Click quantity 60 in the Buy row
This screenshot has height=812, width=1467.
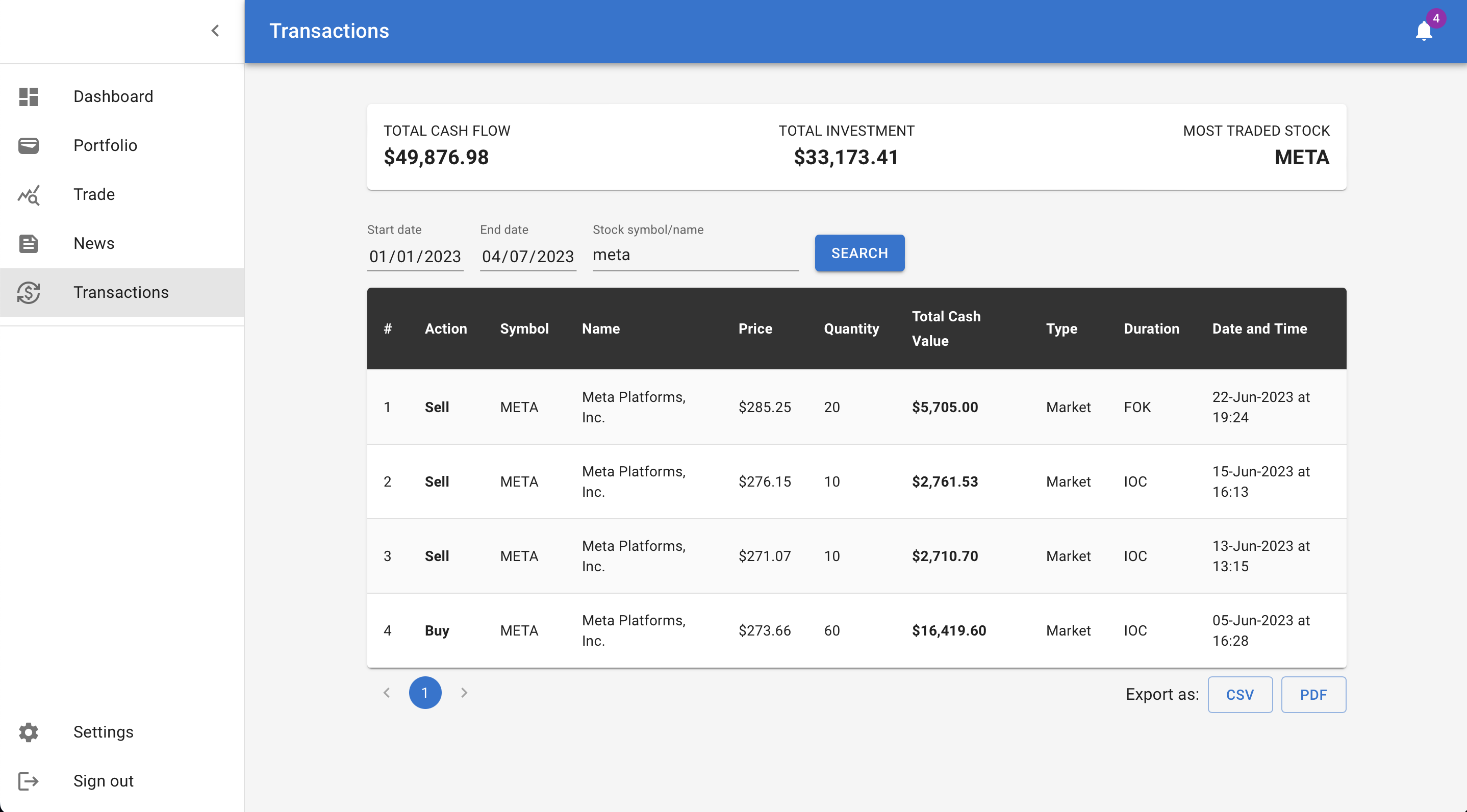coord(831,630)
